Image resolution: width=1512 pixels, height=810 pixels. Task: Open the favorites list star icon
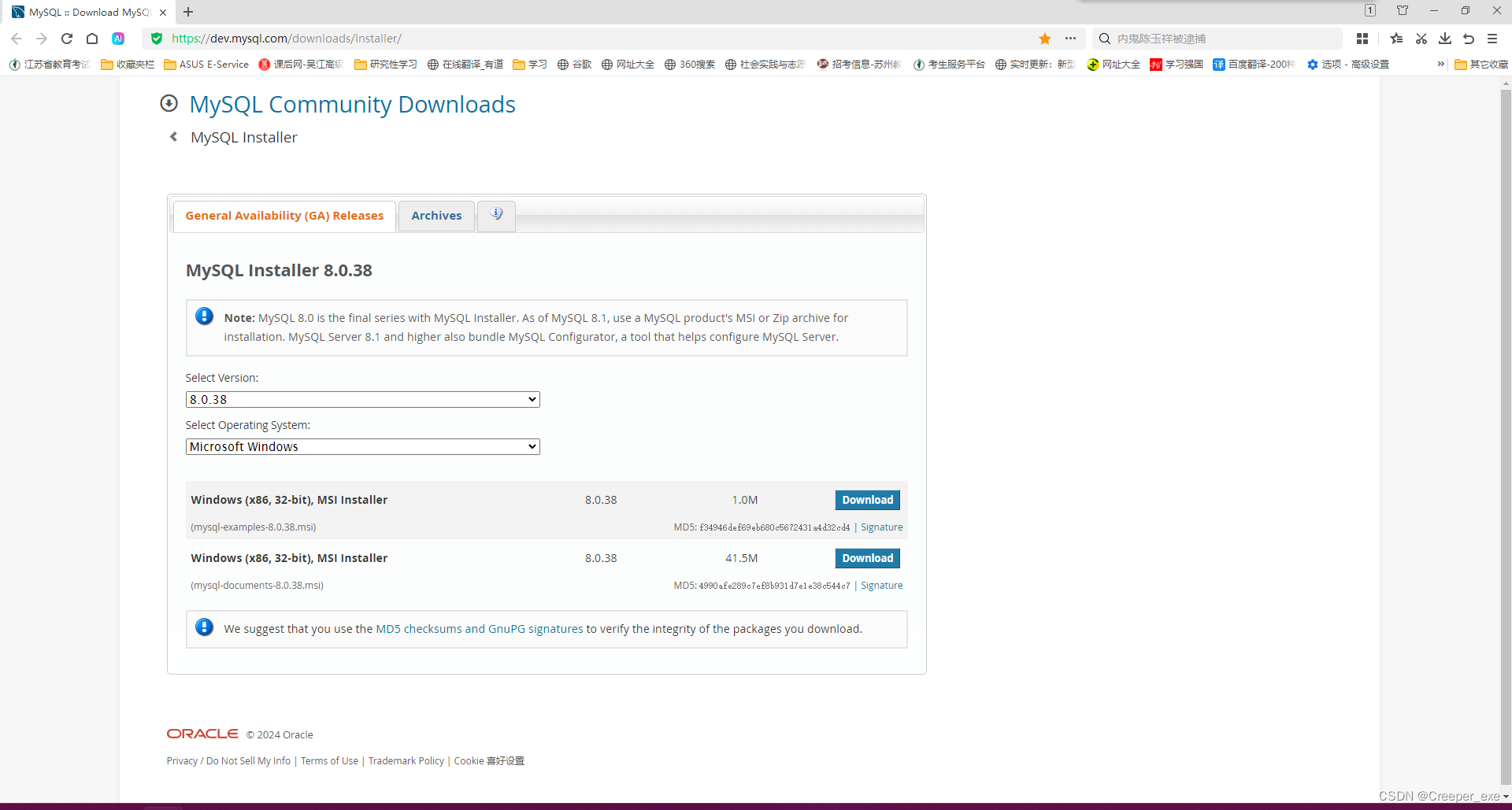1396,39
